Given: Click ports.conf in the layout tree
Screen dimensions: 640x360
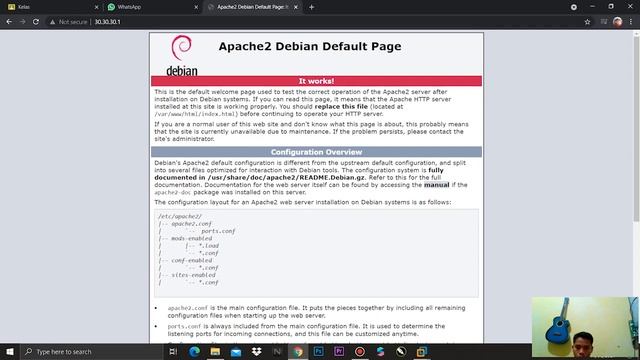Looking at the screenshot, I should pyautogui.click(x=218, y=231).
